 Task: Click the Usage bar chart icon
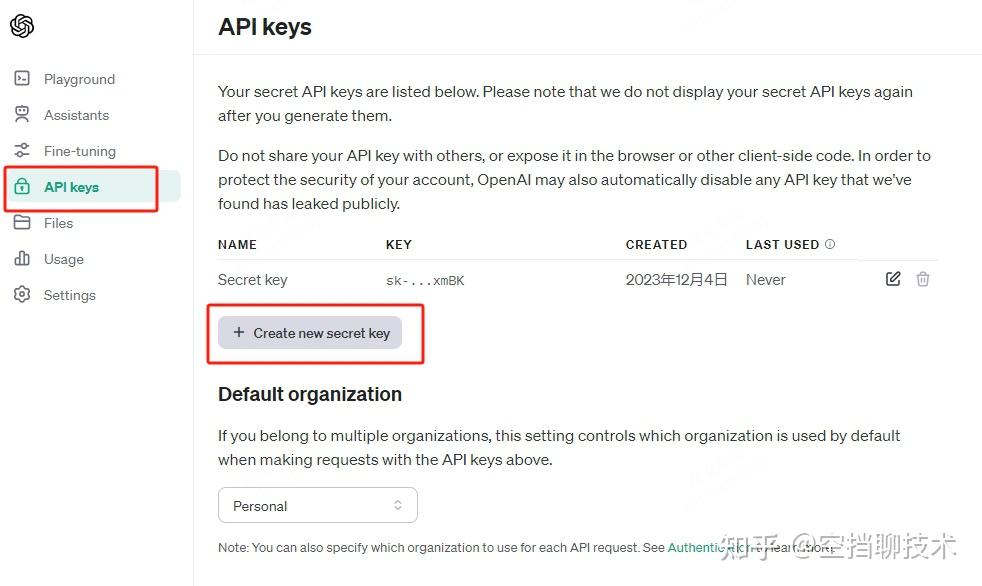22,258
